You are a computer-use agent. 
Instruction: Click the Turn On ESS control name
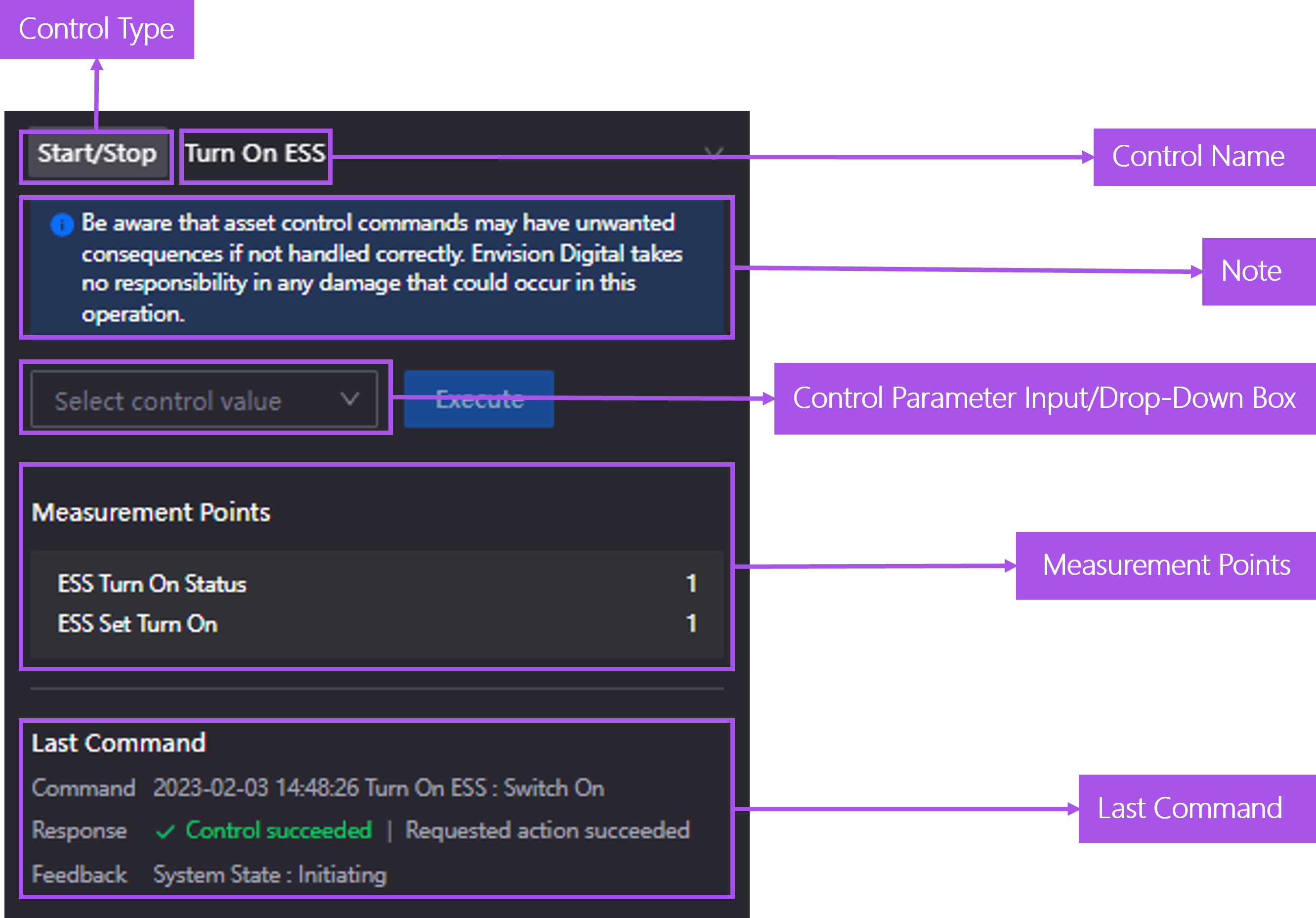click(255, 154)
